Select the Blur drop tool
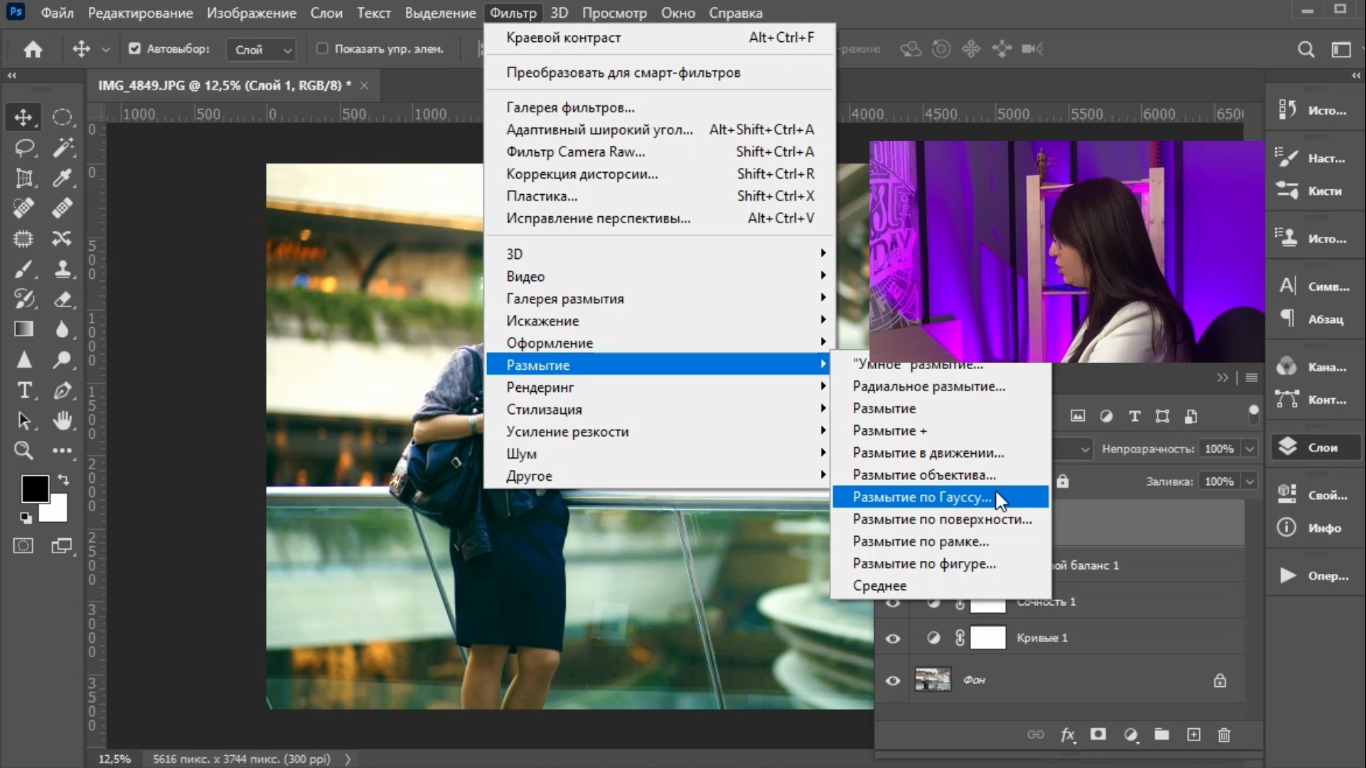This screenshot has height=768, width=1366. pos(62,329)
